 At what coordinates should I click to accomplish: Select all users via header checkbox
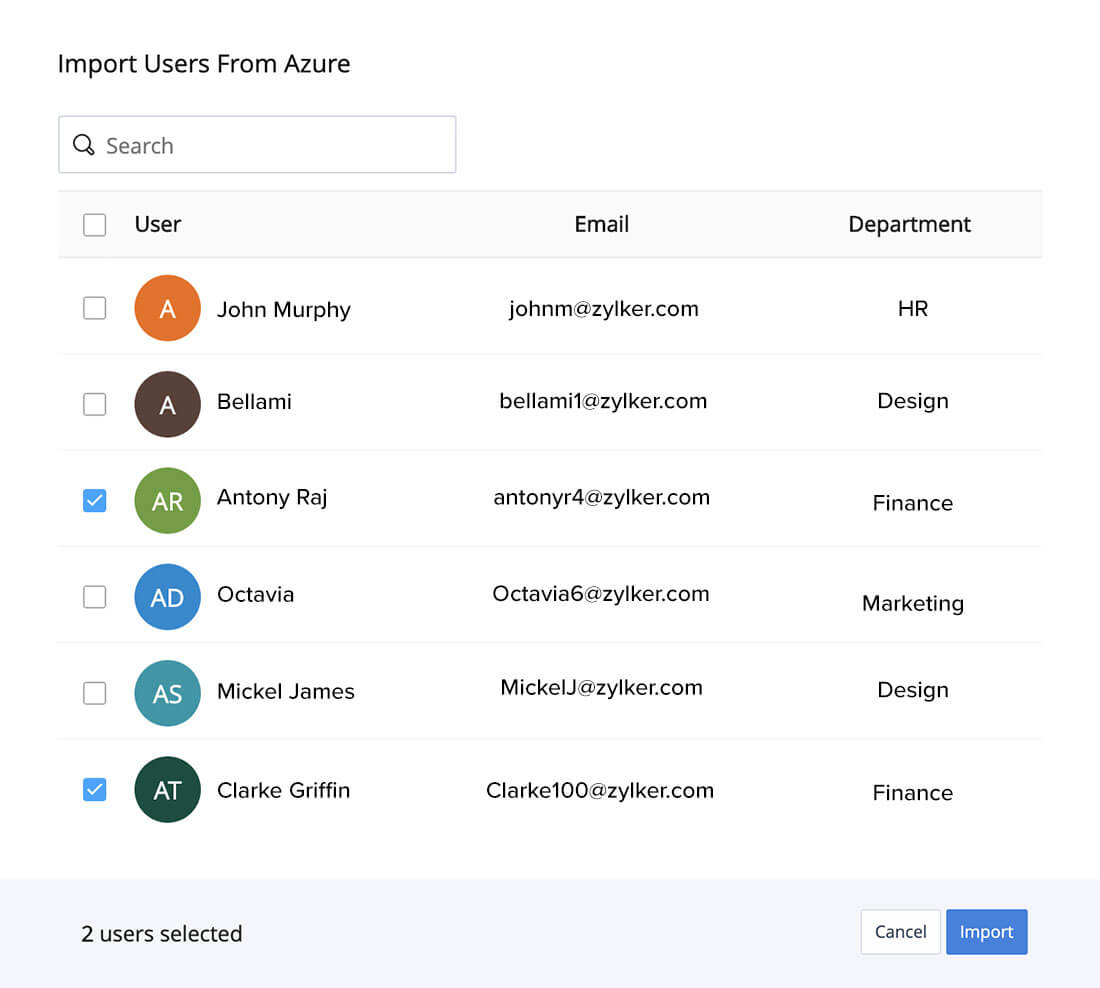pyautogui.click(x=94, y=224)
